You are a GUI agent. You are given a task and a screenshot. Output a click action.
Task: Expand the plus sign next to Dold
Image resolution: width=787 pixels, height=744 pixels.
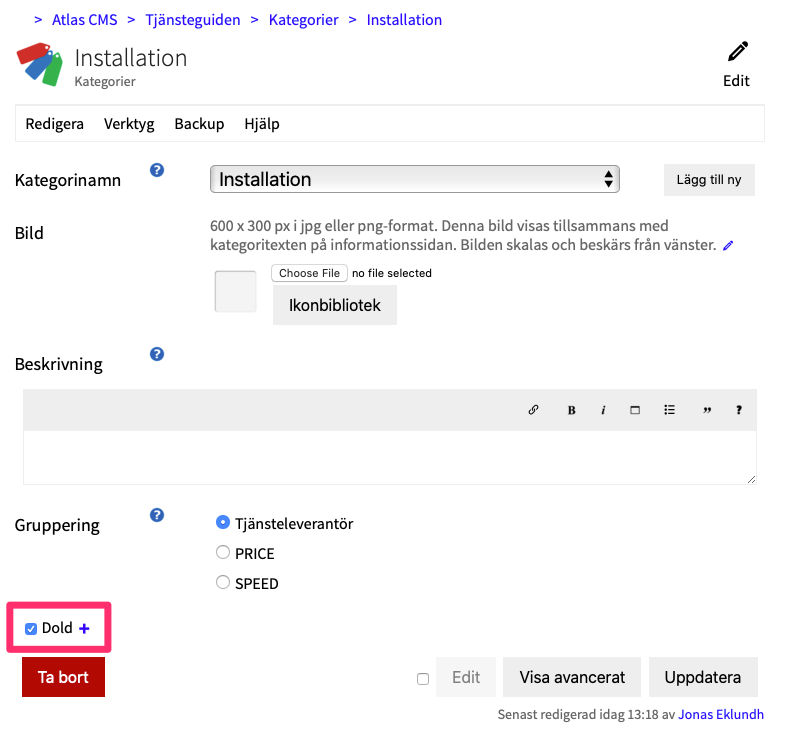(x=84, y=628)
